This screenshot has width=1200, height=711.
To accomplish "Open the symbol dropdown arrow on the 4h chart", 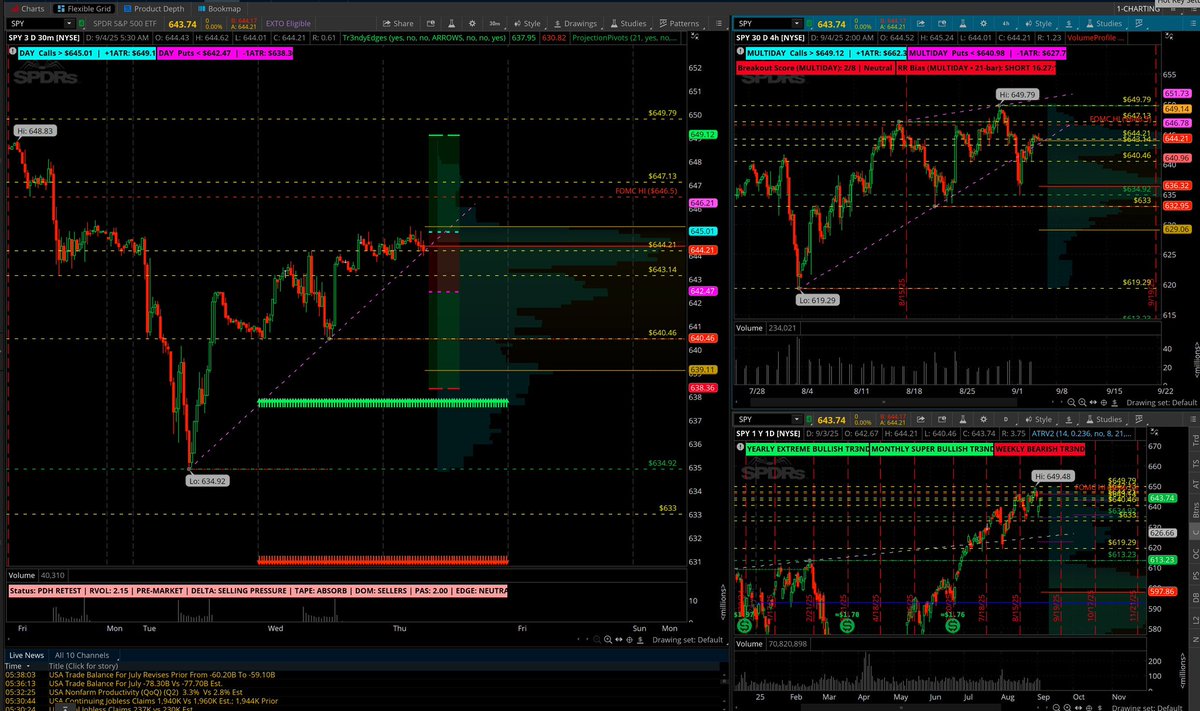I will tap(797, 24).
